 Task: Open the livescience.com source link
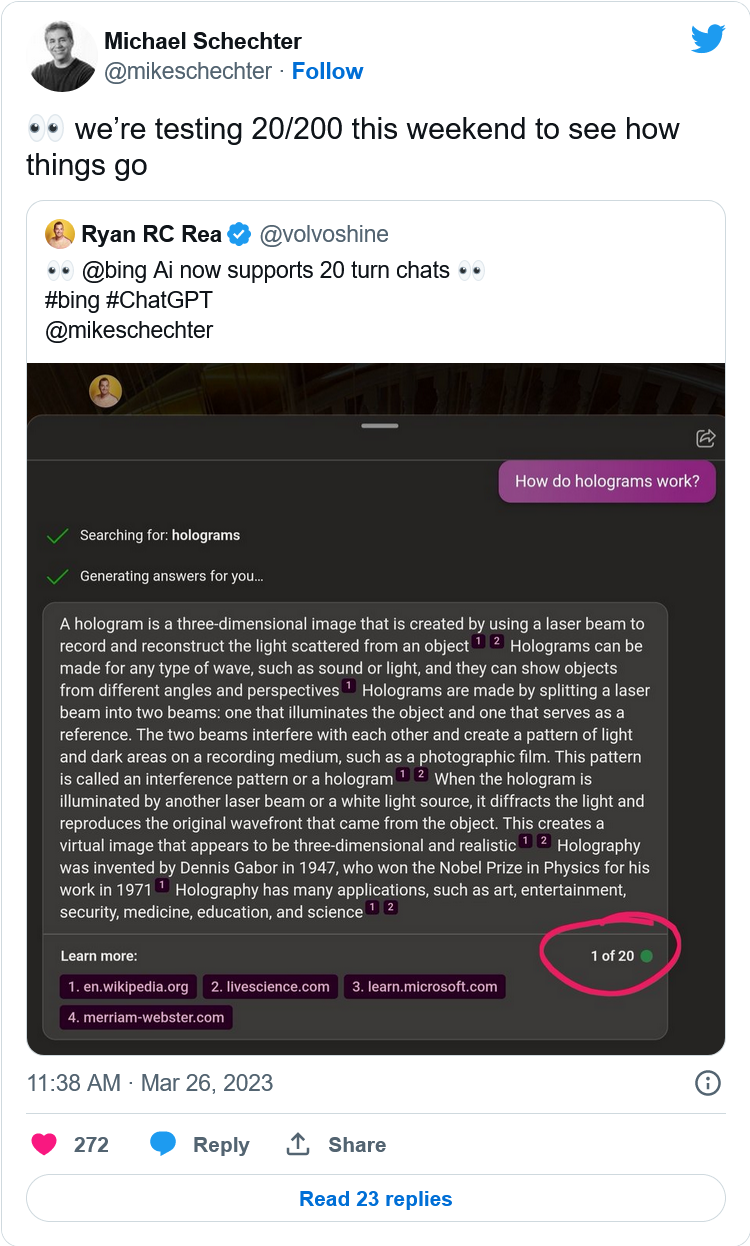(x=270, y=987)
